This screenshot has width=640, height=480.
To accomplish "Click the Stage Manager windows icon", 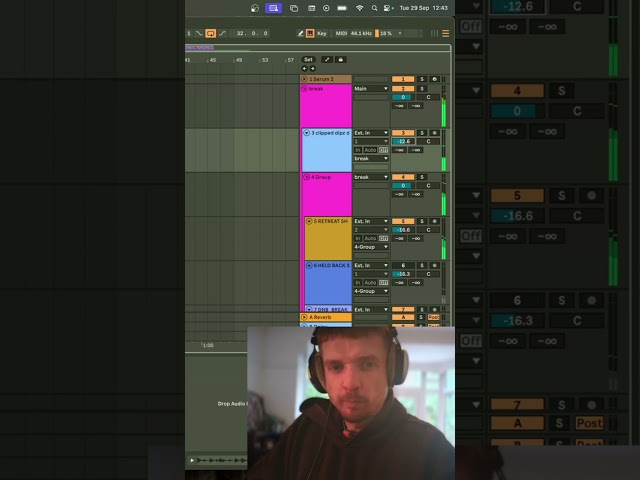I will tap(294, 8).
